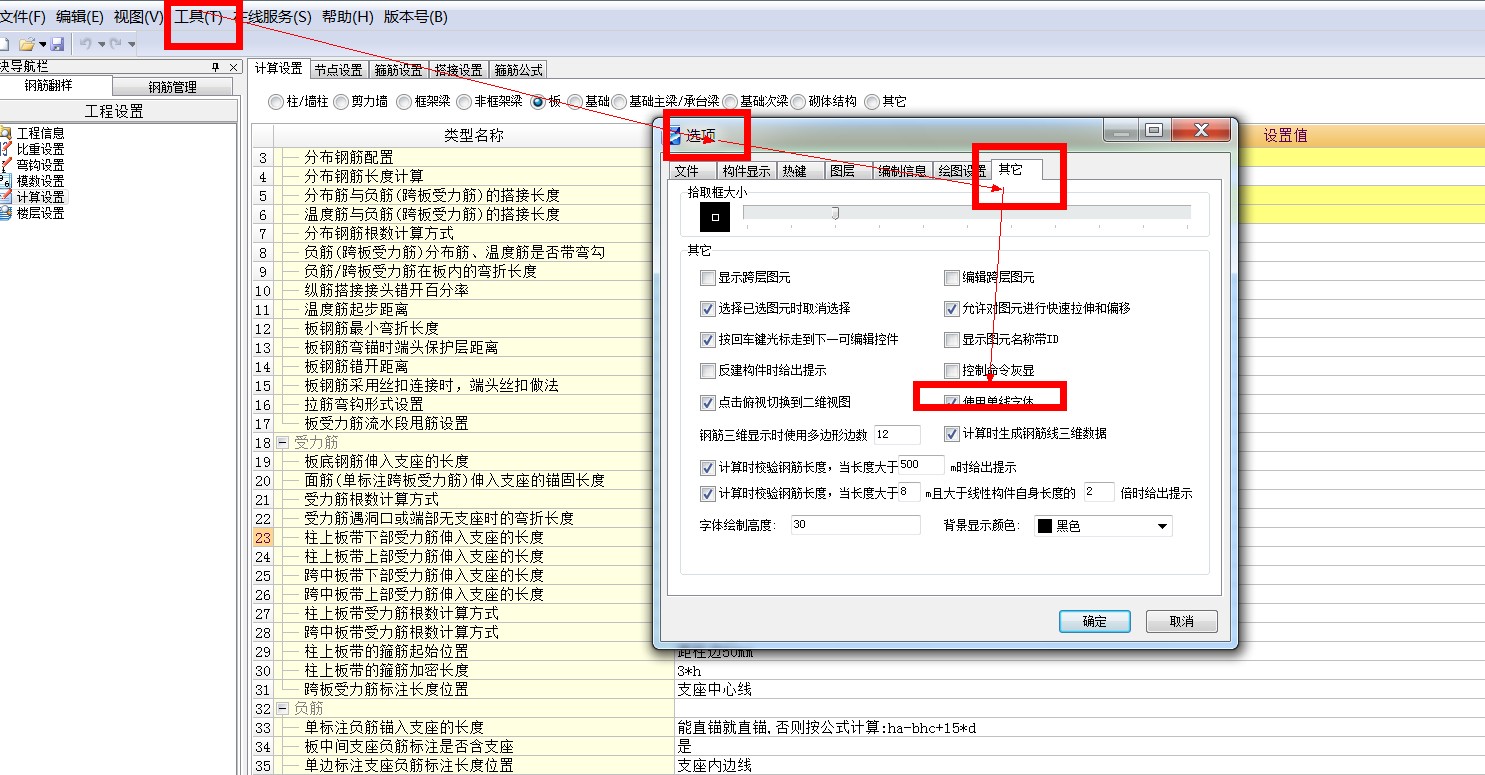Click the 取消 button
This screenshot has width=1485, height=775.
(x=1182, y=621)
